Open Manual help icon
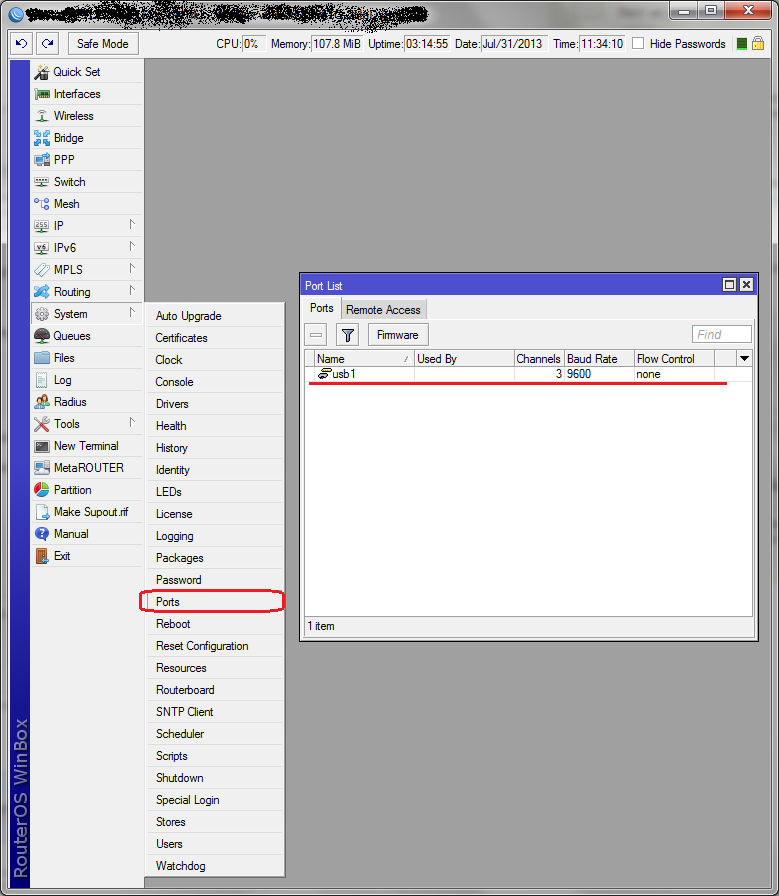Image resolution: width=779 pixels, height=896 pixels. point(42,534)
